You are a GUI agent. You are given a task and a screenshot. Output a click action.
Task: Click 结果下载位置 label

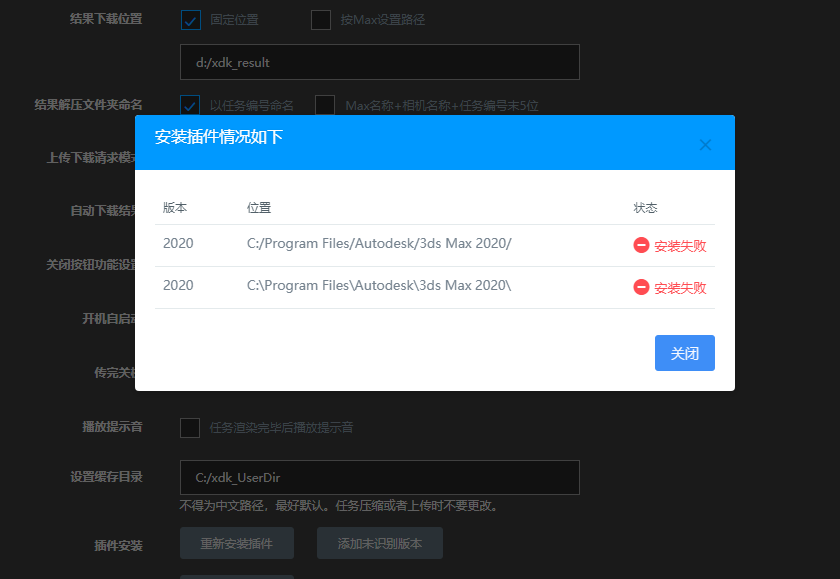pos(106,19)
